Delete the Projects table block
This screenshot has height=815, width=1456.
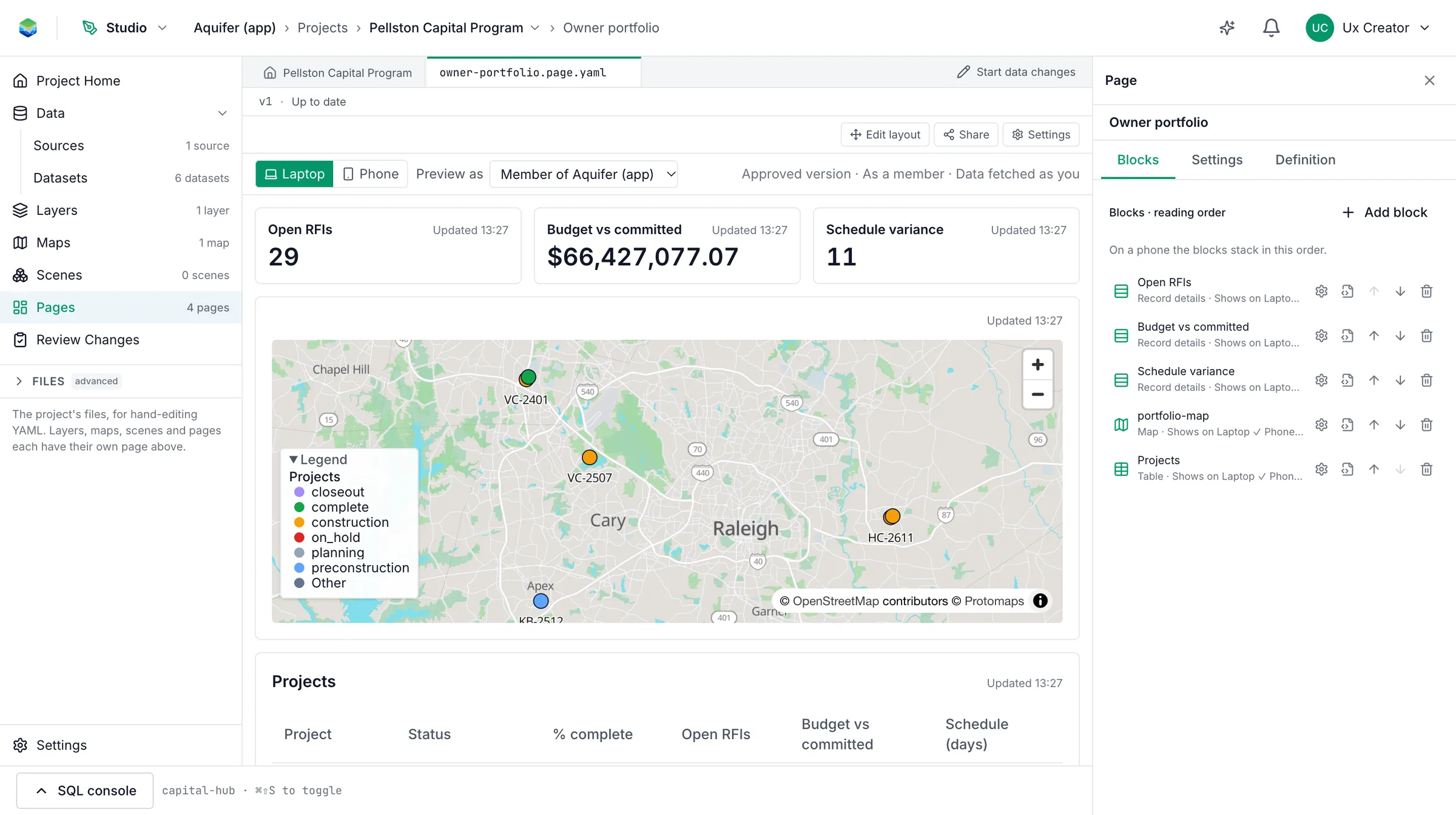(x=1426, y=469)
